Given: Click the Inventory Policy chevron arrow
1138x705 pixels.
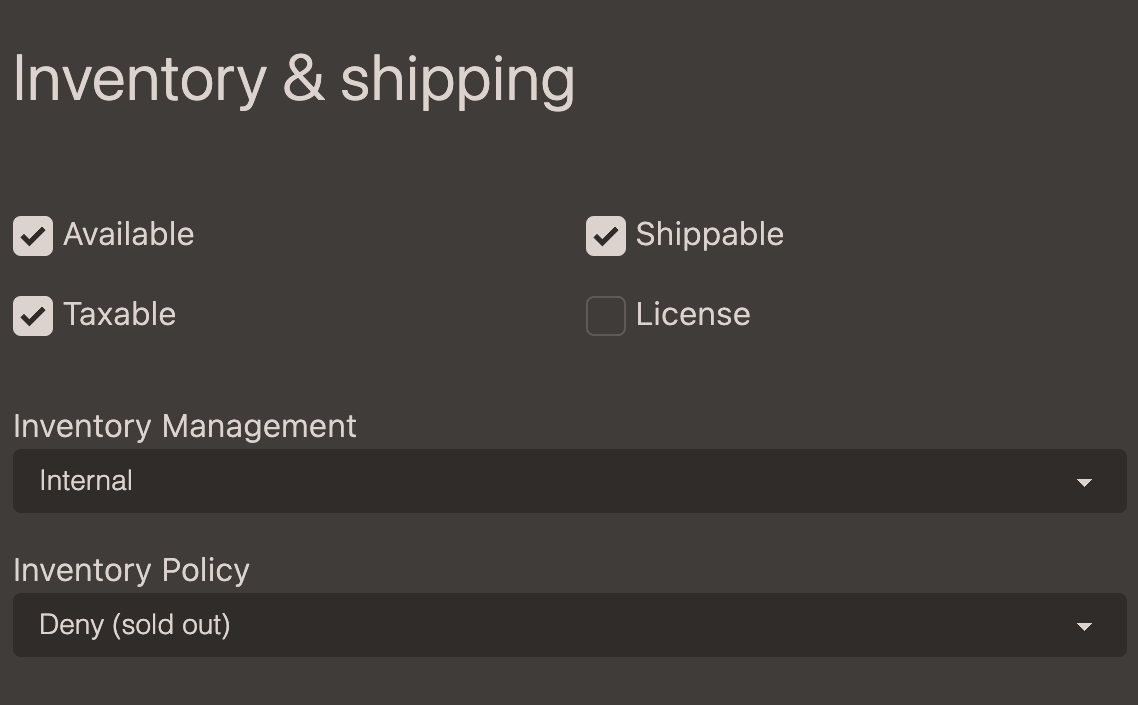Looking at the screenshot, I should click(1085, 625).
